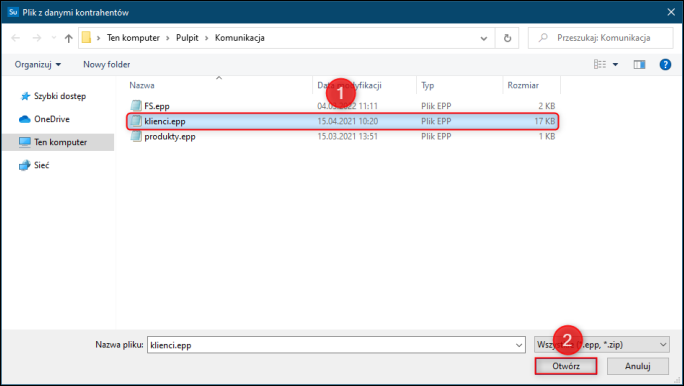Select Sieć in the navigation pane
Screen dimensions: 684x386
click(41, 165)
